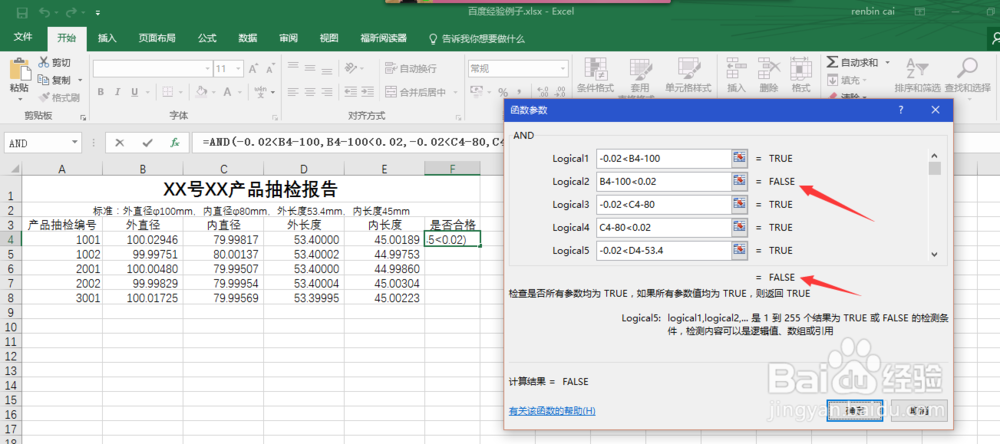The height and width of the screenshot is (444, 1000).
Task: Open the Name Box dropdown showing AND
Action: click(76, 143)
